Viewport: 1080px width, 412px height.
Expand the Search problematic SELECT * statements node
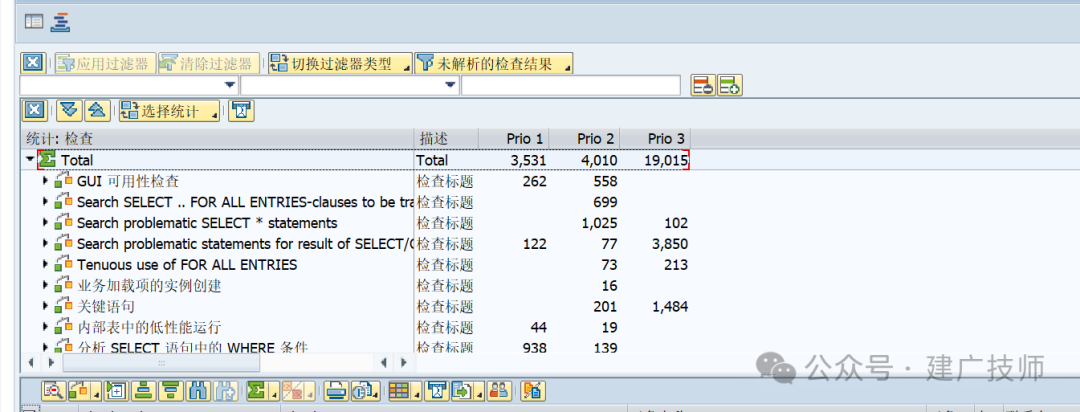pos(46,223)
